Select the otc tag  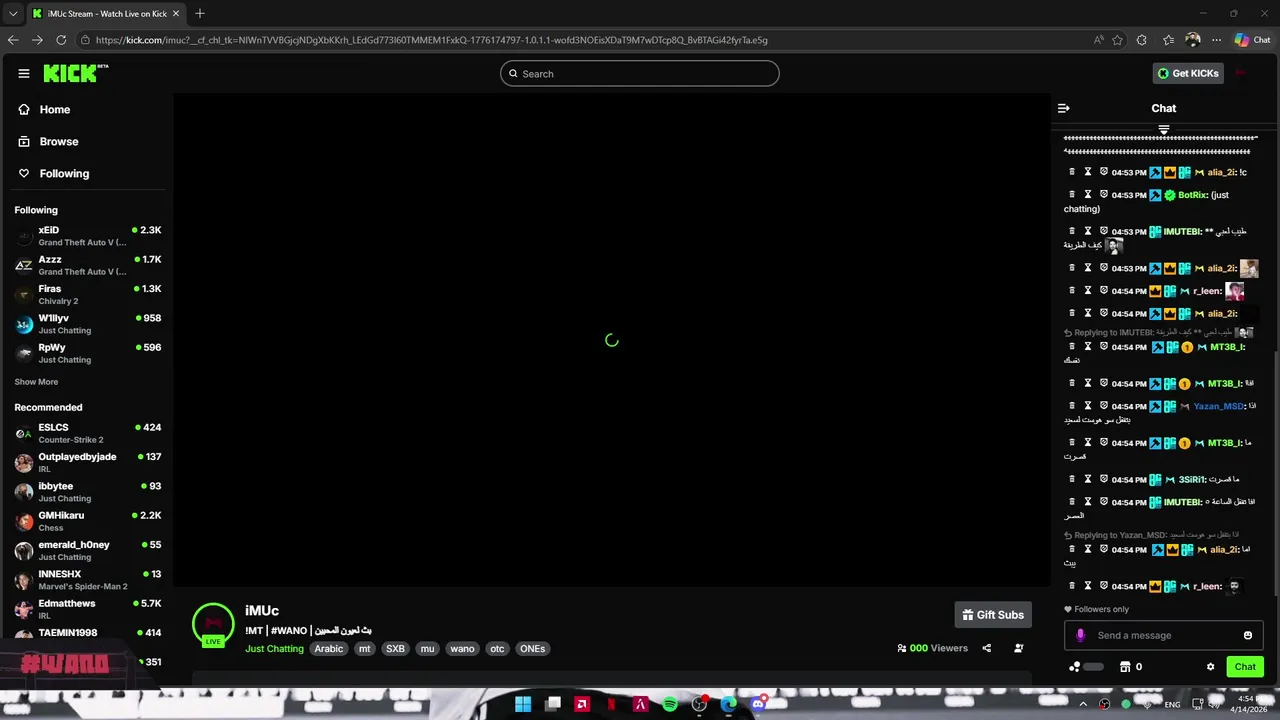[x=497, y=649]
